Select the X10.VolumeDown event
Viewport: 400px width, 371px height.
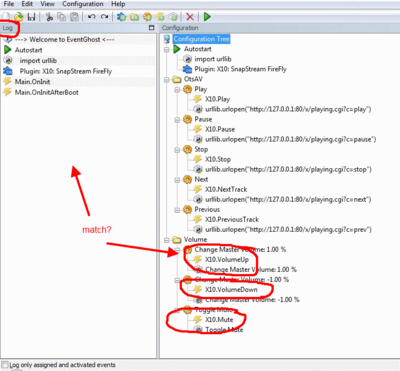click(231, 289)
